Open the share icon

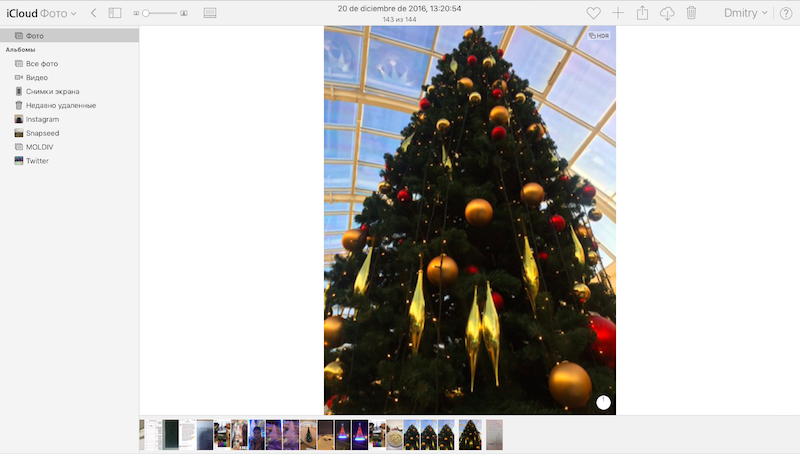click(642, 13)
